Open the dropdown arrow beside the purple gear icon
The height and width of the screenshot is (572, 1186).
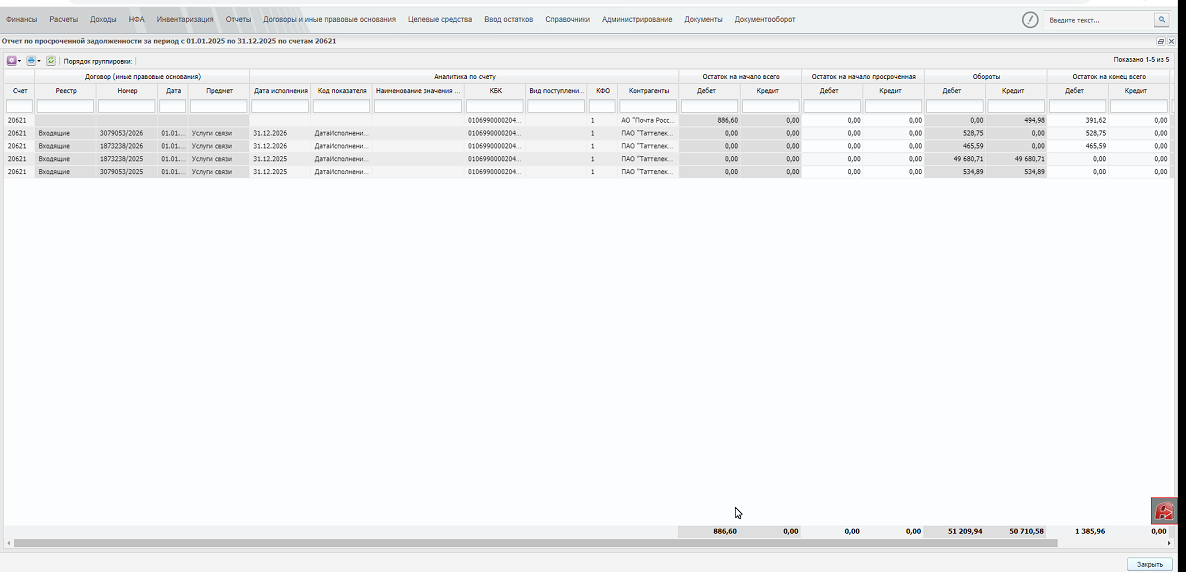20,61
